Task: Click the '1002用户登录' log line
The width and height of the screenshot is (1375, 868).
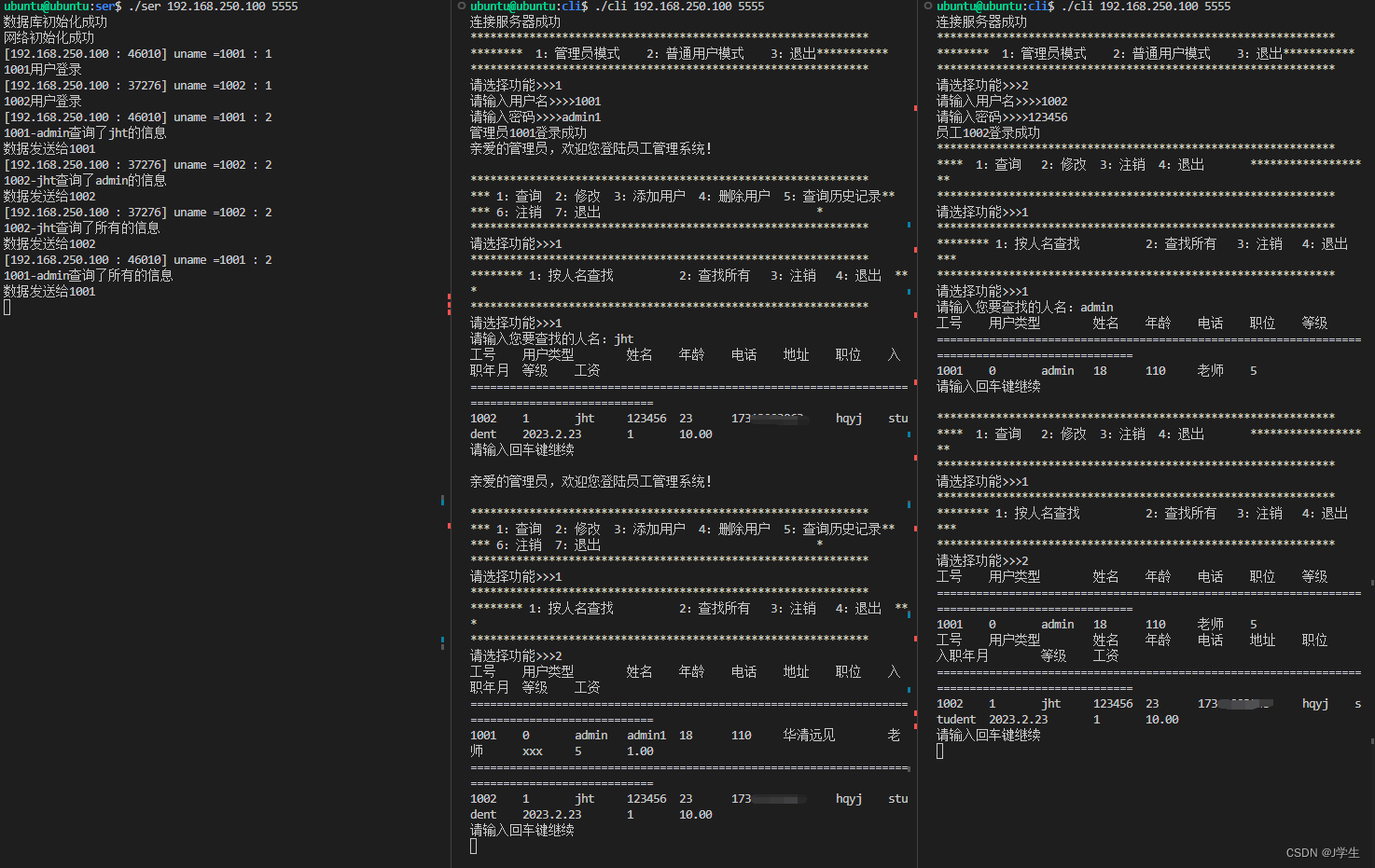Action: [42, 102]
